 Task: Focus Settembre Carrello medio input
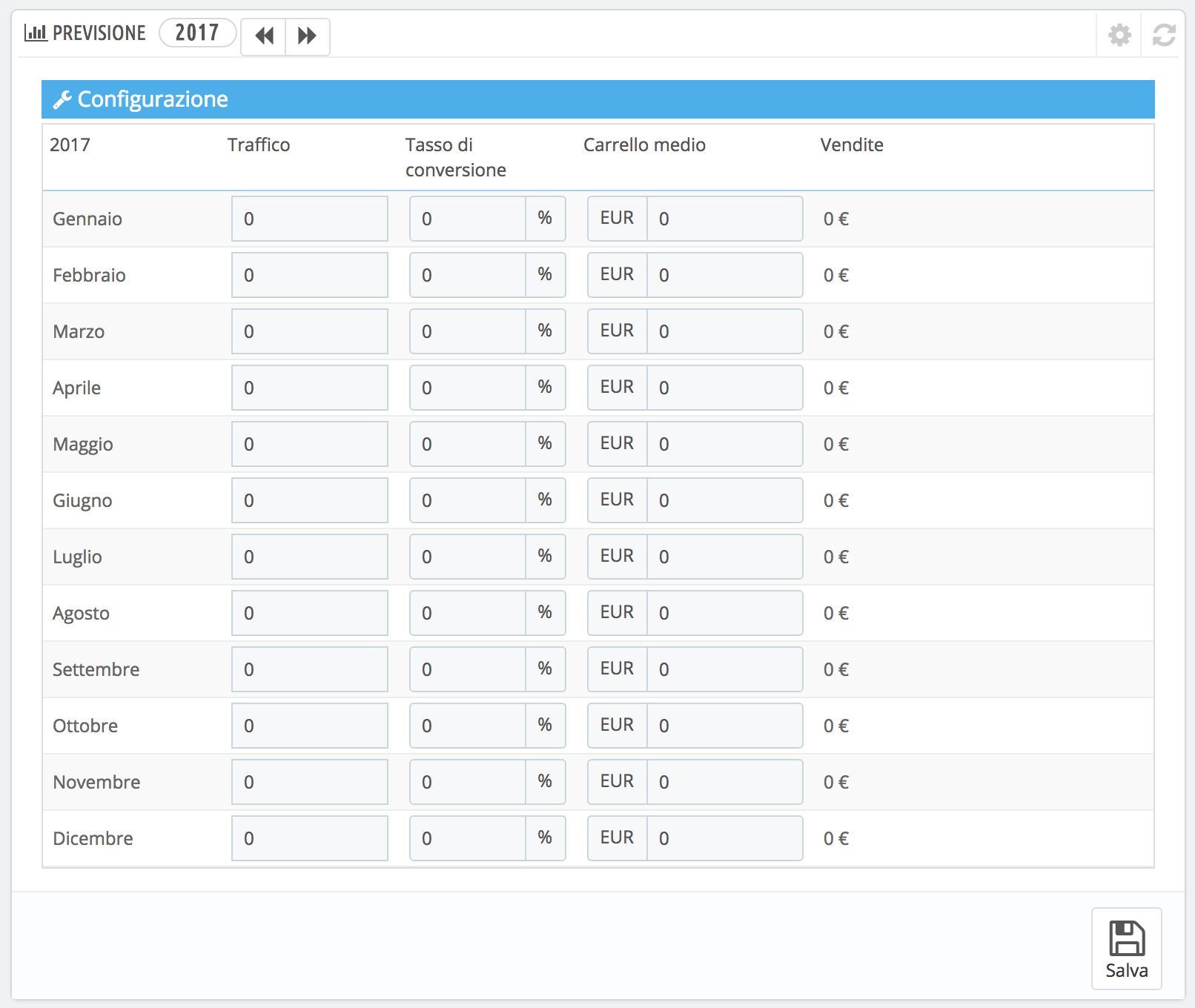pos(725,669)
